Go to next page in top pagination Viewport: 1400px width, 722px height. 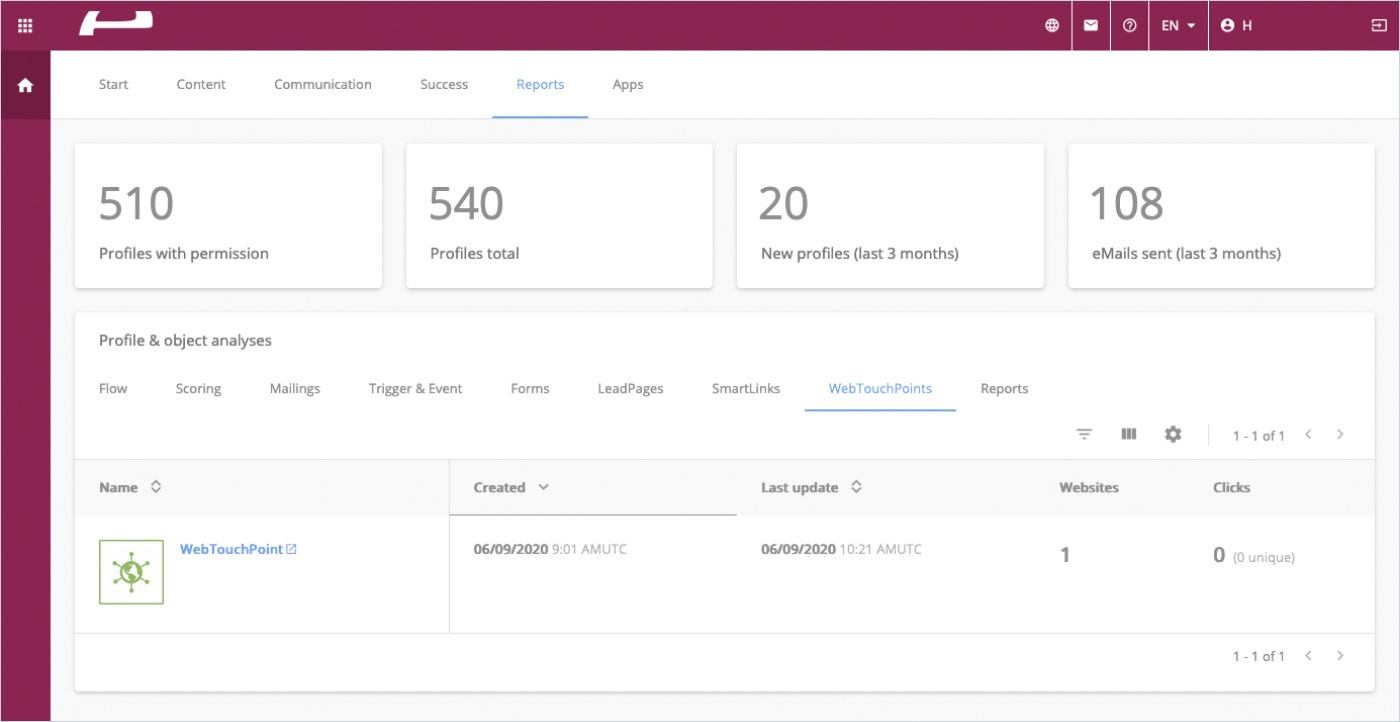point(1340,434)
